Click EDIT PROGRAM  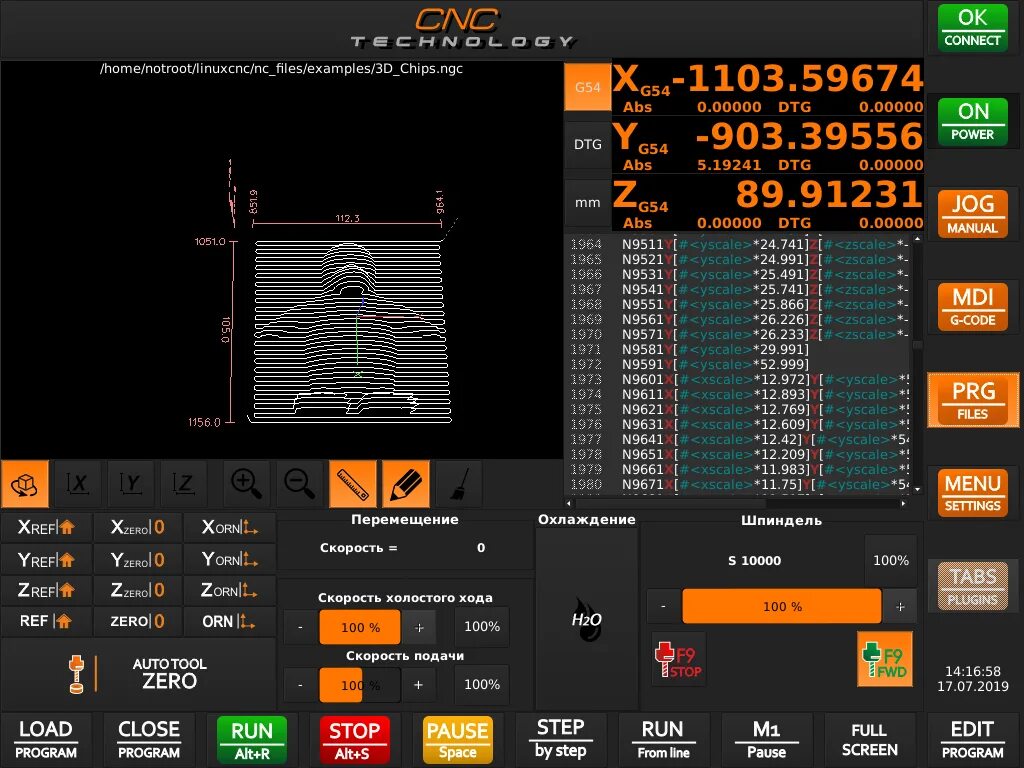pyautogui.click(x=972, y=739)
